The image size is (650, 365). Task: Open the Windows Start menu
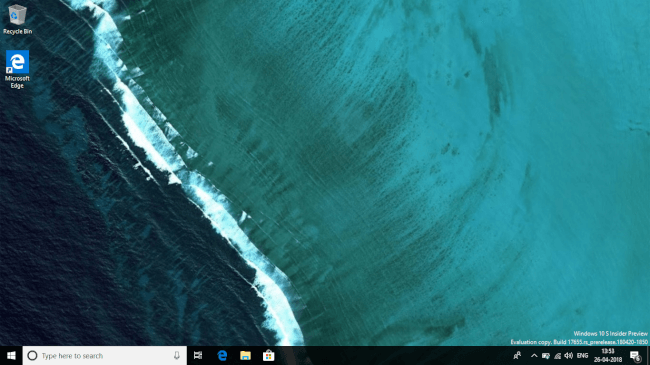click(11, 355)
